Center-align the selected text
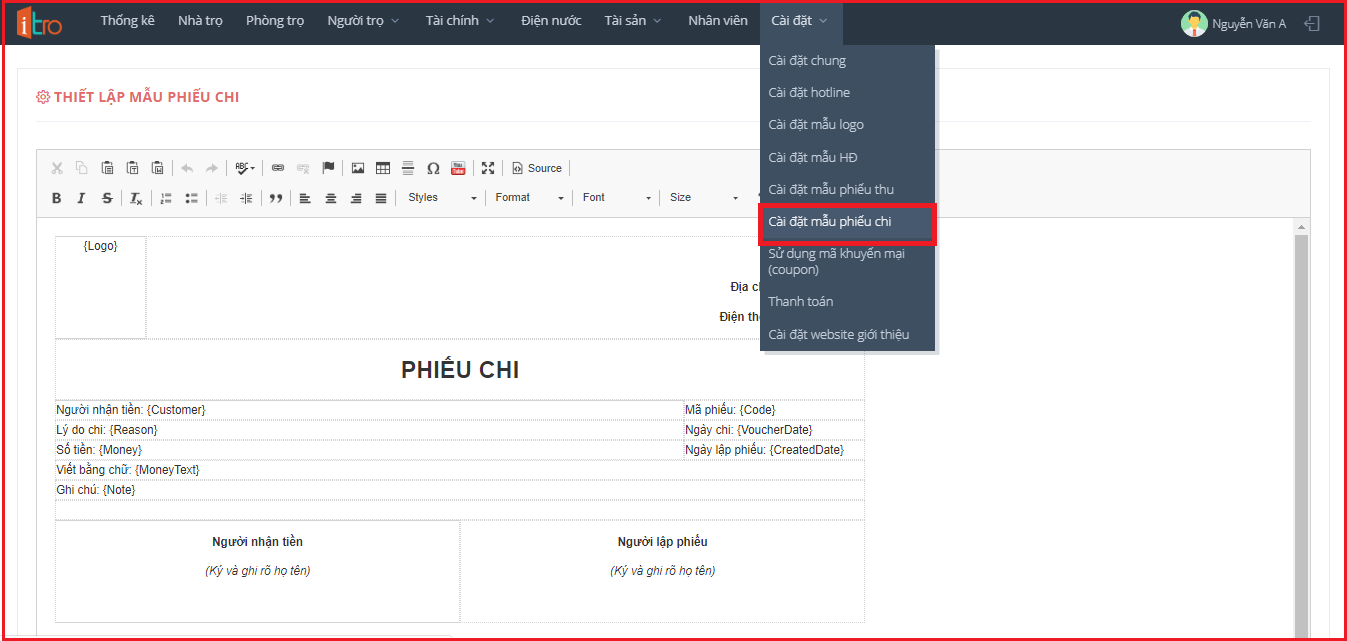 (x=331, y=198)
